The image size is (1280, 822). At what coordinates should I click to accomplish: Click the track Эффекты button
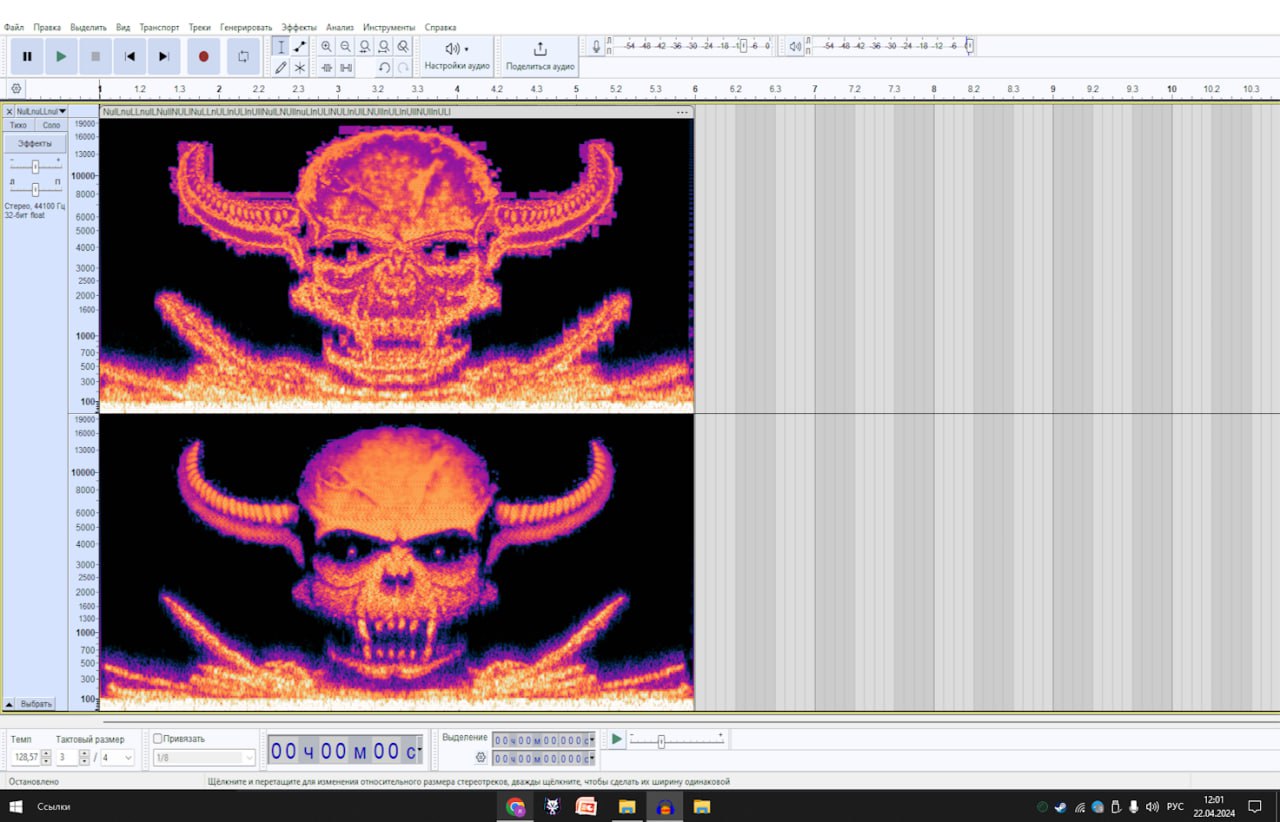click(35, 143)
